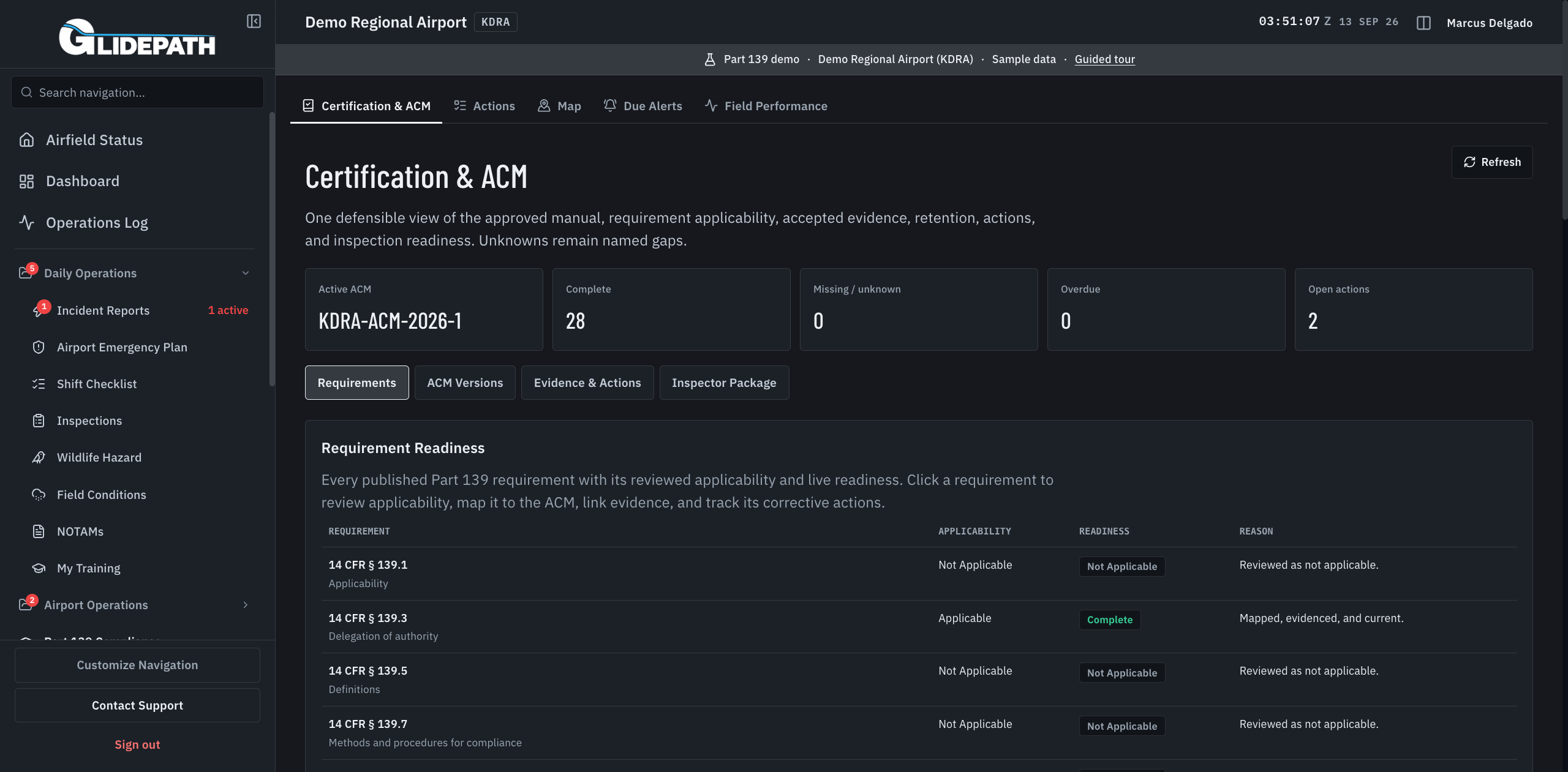Click the sidebar vertical scrollbar

tap(272, 249)
